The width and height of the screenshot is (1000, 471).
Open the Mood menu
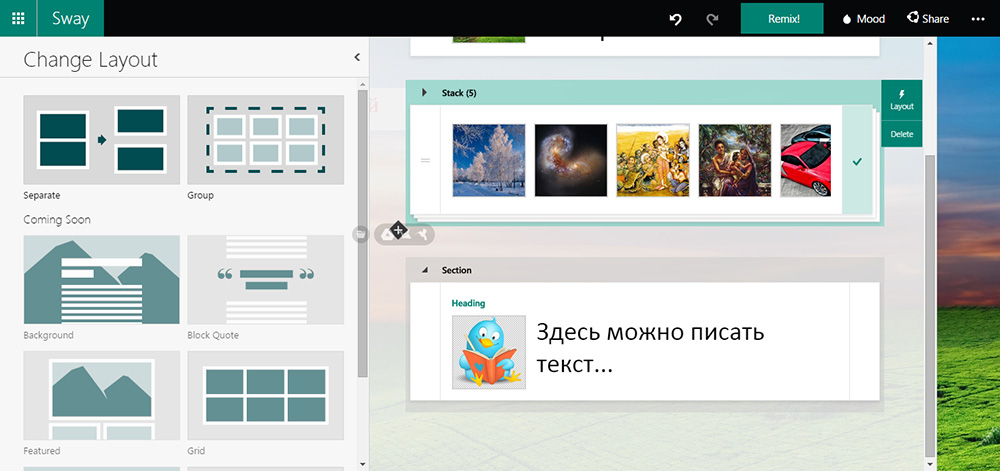[864, 19]
